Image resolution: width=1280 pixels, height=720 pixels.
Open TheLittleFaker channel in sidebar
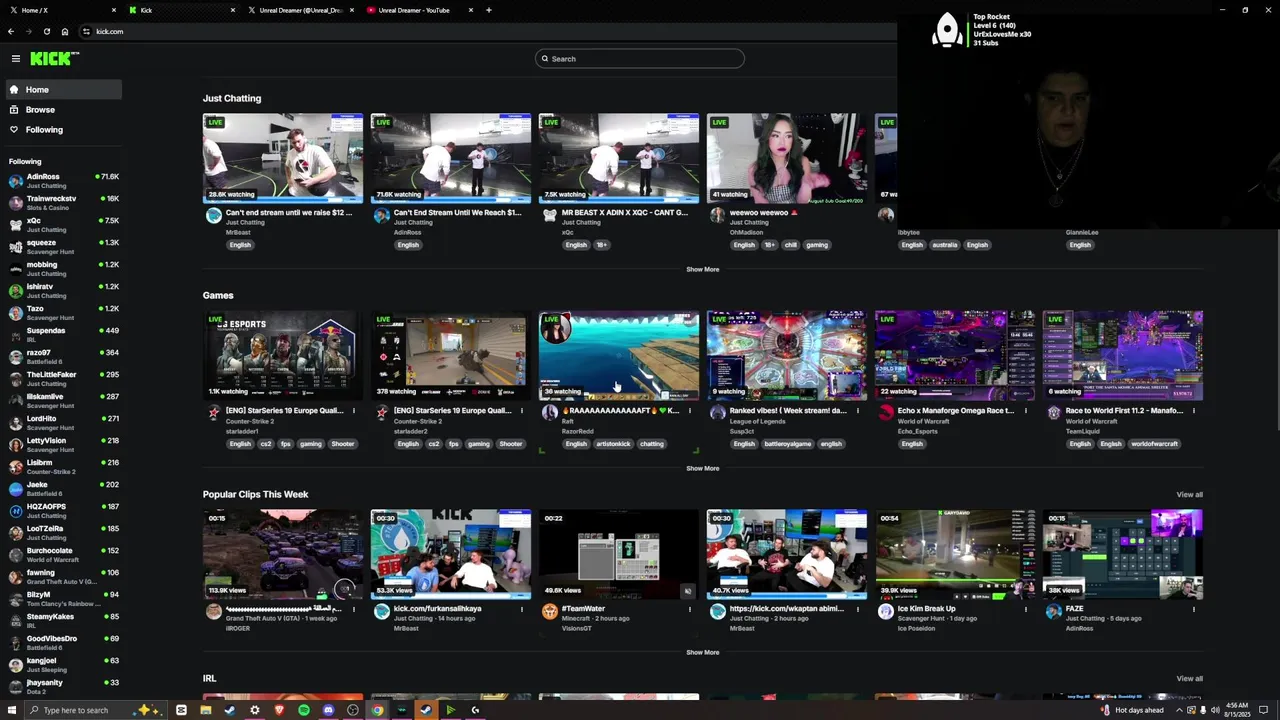(63, 379)
